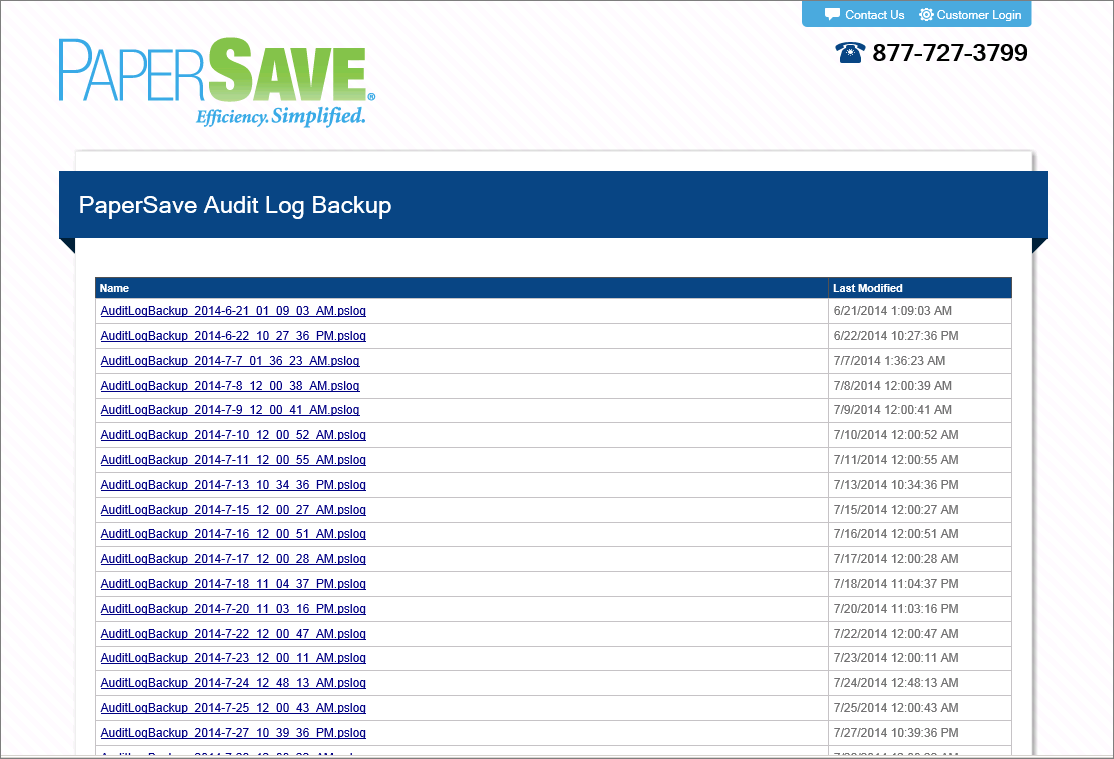This screenshot has width=1114, height=759.
Task: Open AuditLogBackup_2014-7-27_10_39_36_PM.pslog
Action: click(233, 732)
